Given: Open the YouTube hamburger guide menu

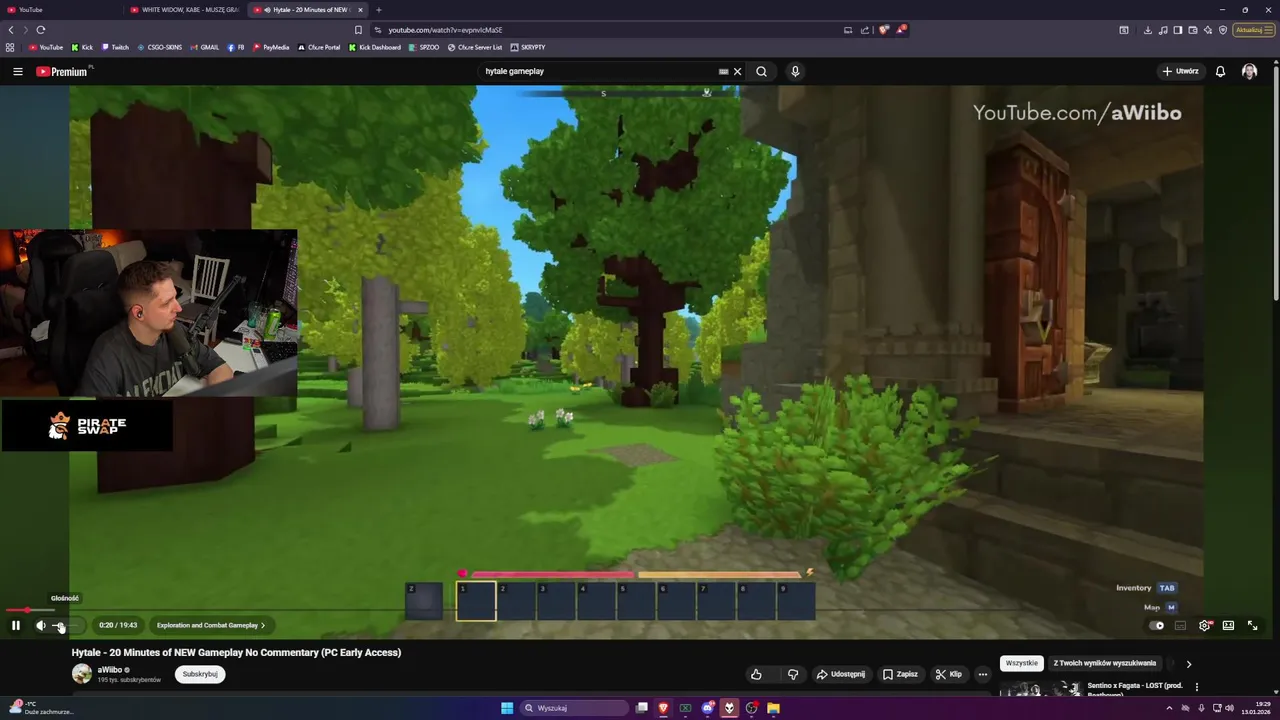Looking at the screenshot, I should (17, 71).
